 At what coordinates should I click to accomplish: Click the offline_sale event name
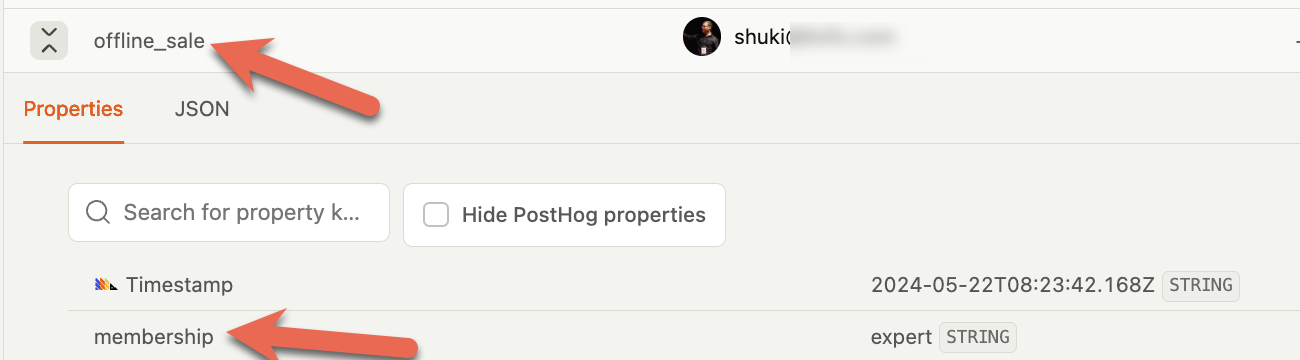click(149, 41)
